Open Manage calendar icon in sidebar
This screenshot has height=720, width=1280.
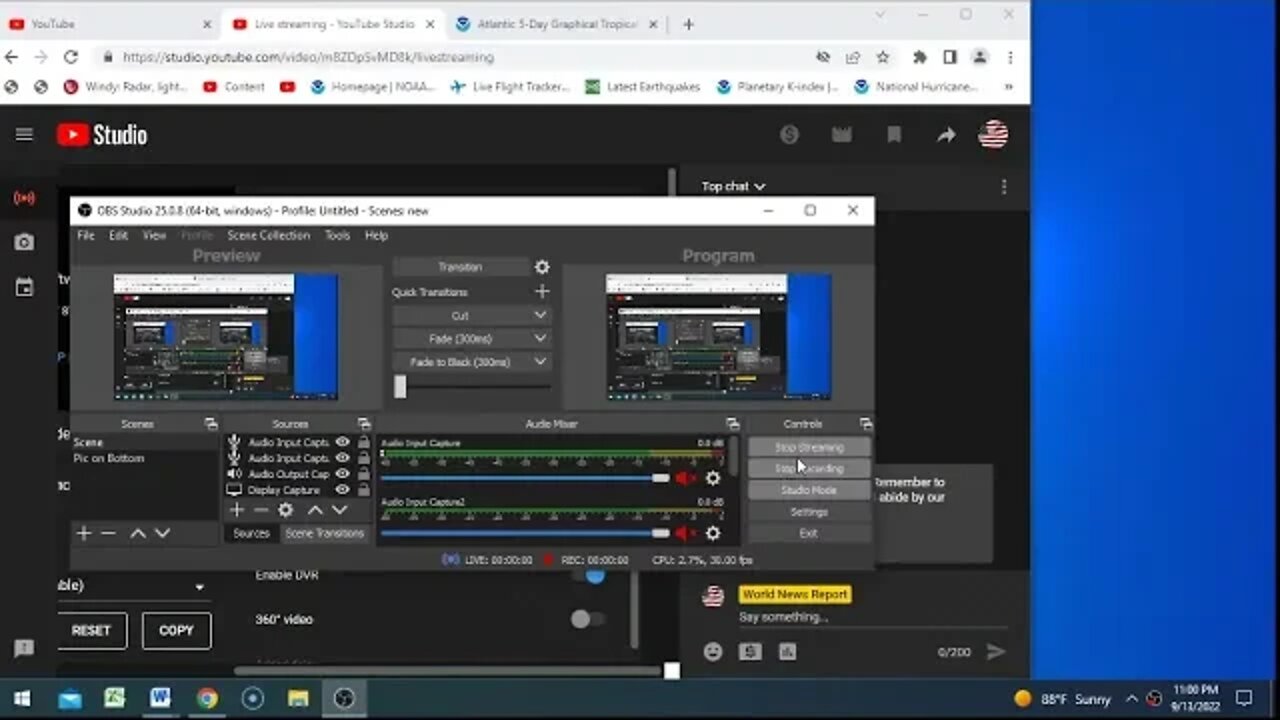[24, 288]
